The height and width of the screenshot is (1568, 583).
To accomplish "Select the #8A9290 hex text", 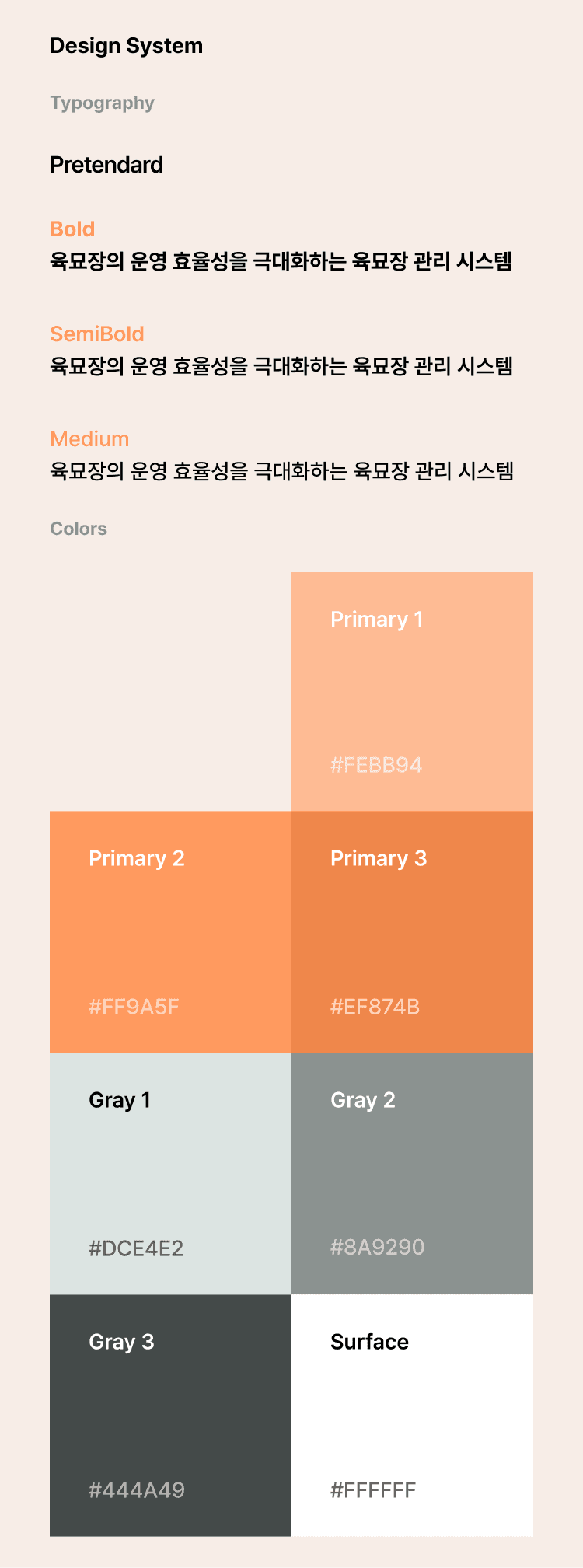I will 378,1247.
